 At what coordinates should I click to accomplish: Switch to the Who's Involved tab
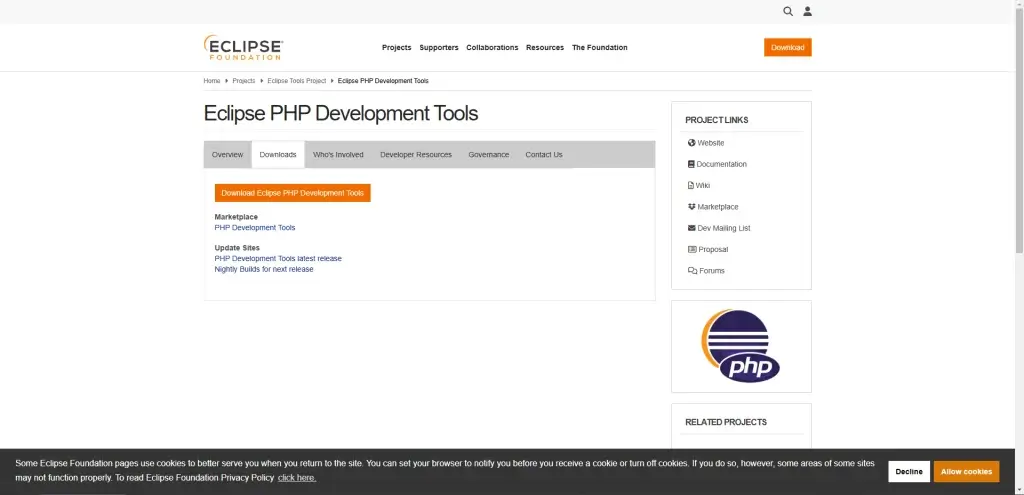[338, 155]
